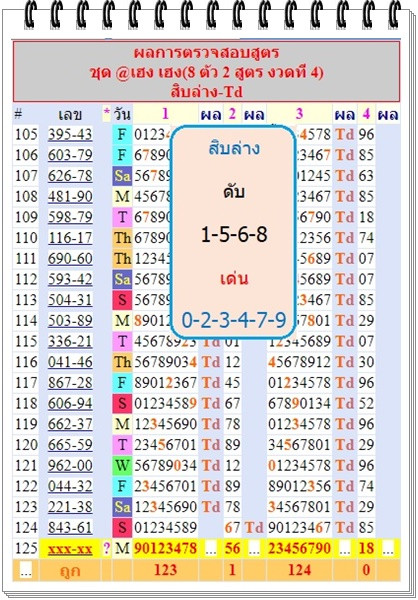
Task: Click the cyan F badge in row 117
Action: pyautogui.click(x=122, y=383)
